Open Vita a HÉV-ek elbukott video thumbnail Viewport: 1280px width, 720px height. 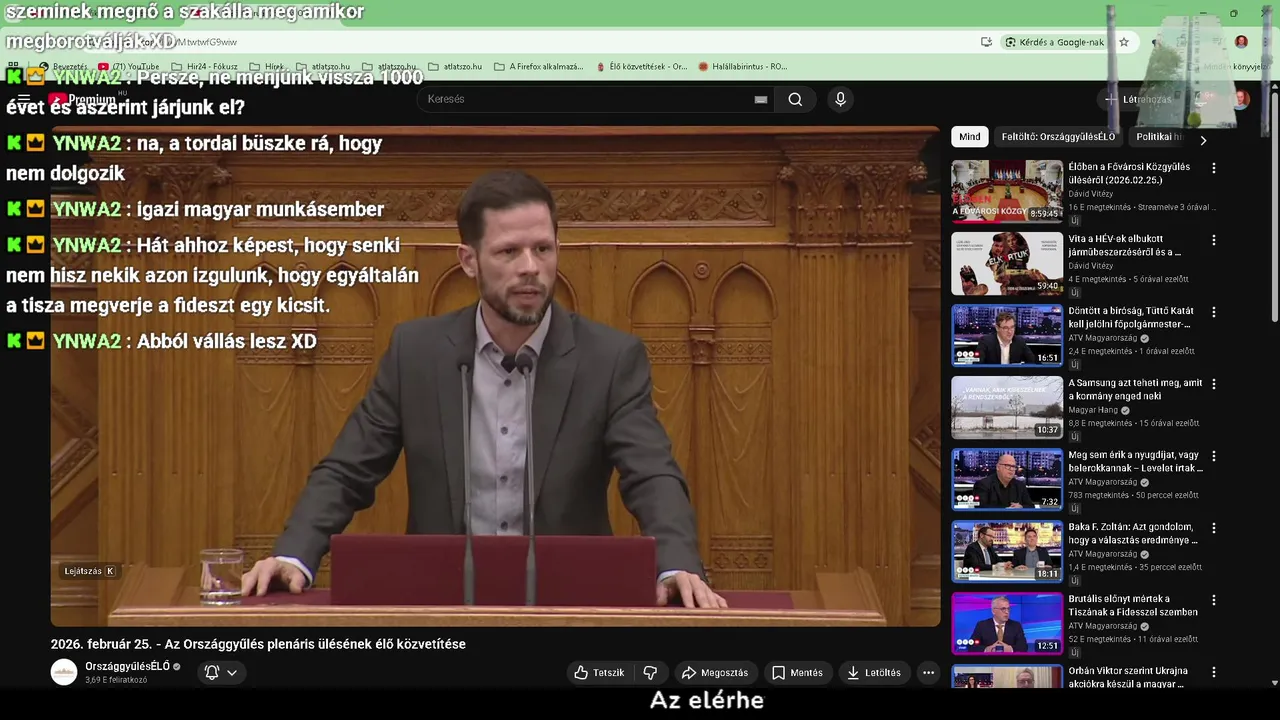point(1007,263)
